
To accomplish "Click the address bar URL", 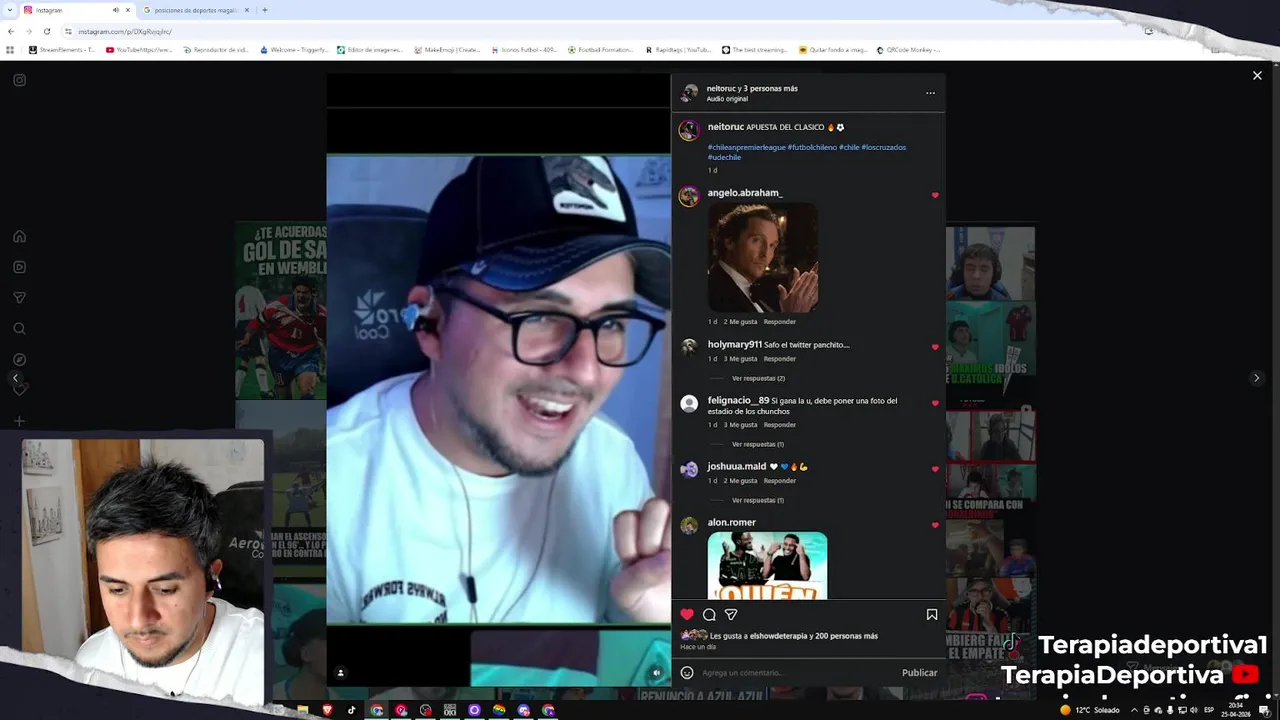I will (125, 31).
